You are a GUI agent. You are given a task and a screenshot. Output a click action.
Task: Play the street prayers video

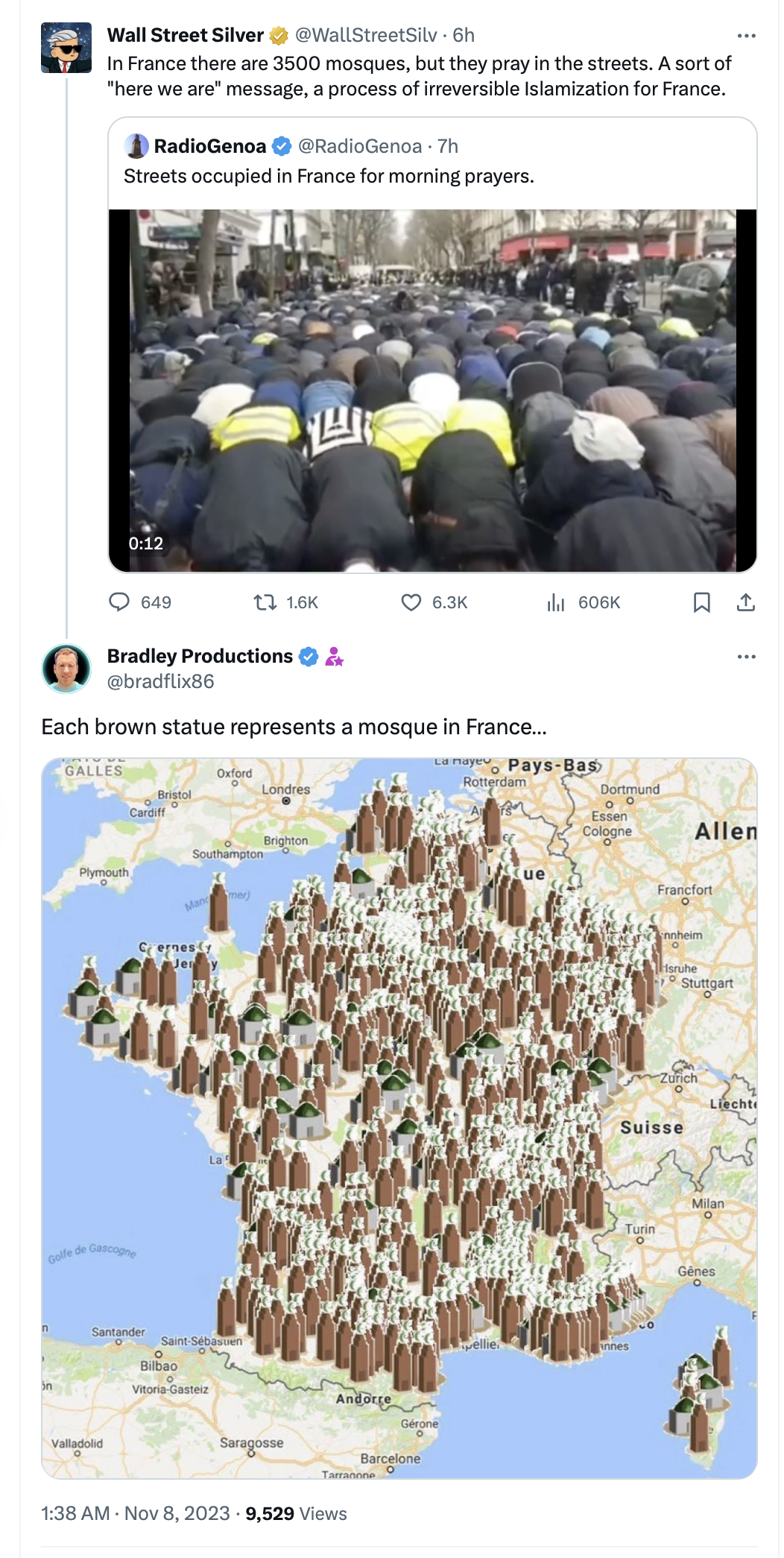(432, 391)
